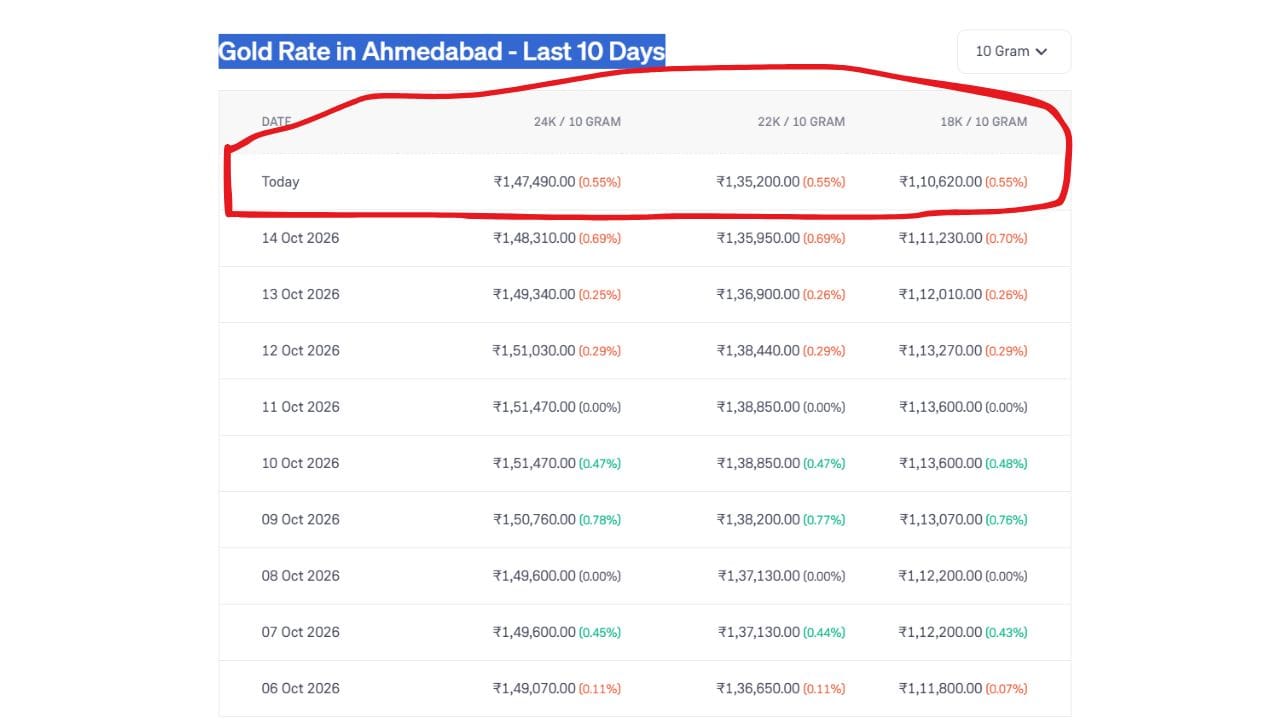Click 18K price ₹1,11,230.00
Image resolution: width=1280 pixels, height=720 pixels.
tap(941, 238)
